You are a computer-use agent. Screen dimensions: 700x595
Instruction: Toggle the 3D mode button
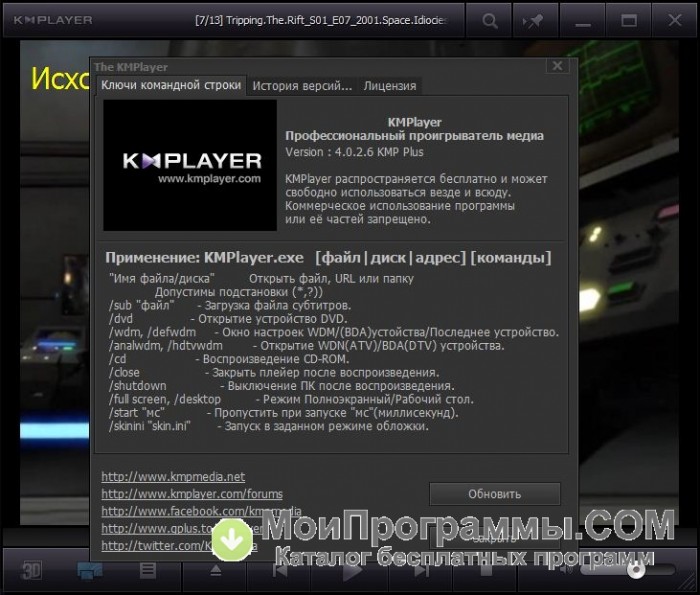[x=32, y=570]
